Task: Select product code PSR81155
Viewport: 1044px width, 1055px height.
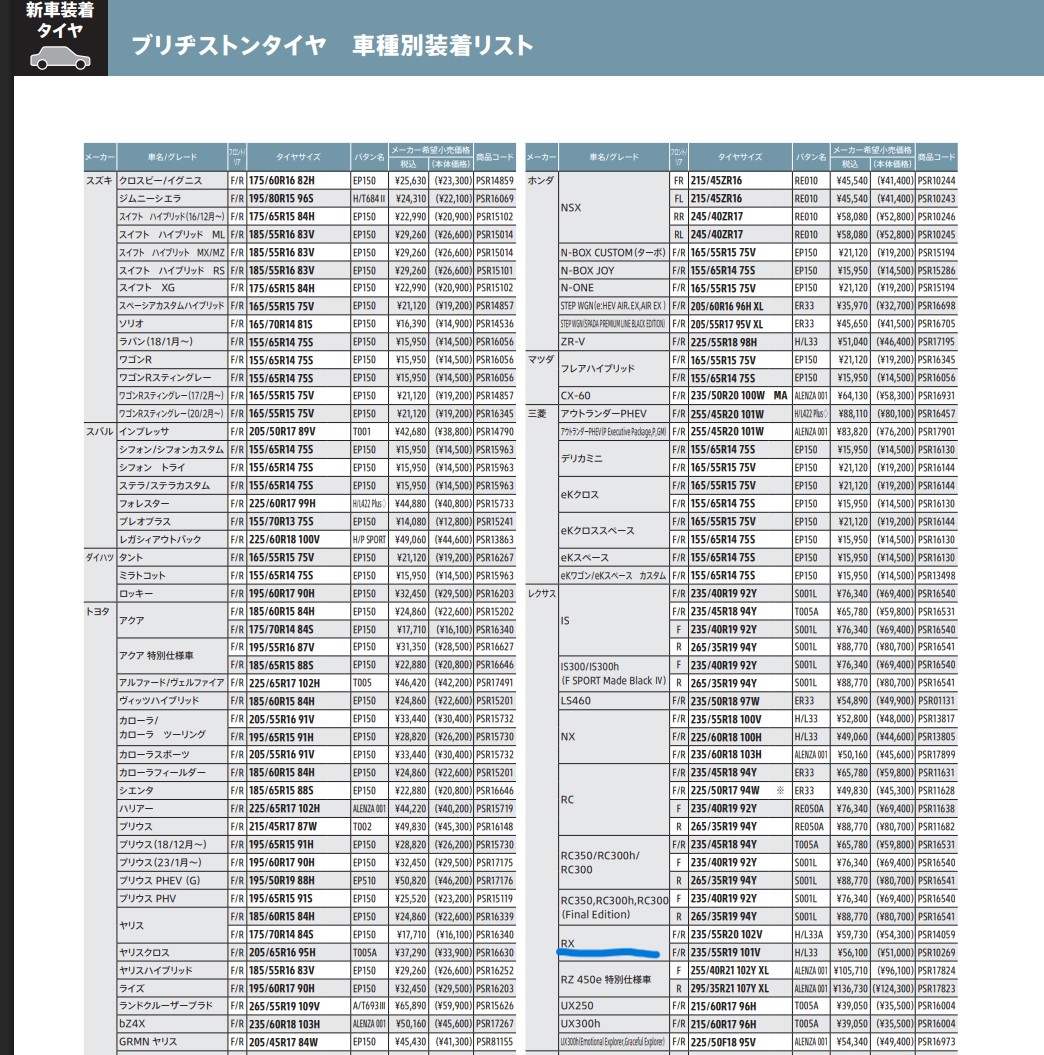Action: pos(494,1042)
